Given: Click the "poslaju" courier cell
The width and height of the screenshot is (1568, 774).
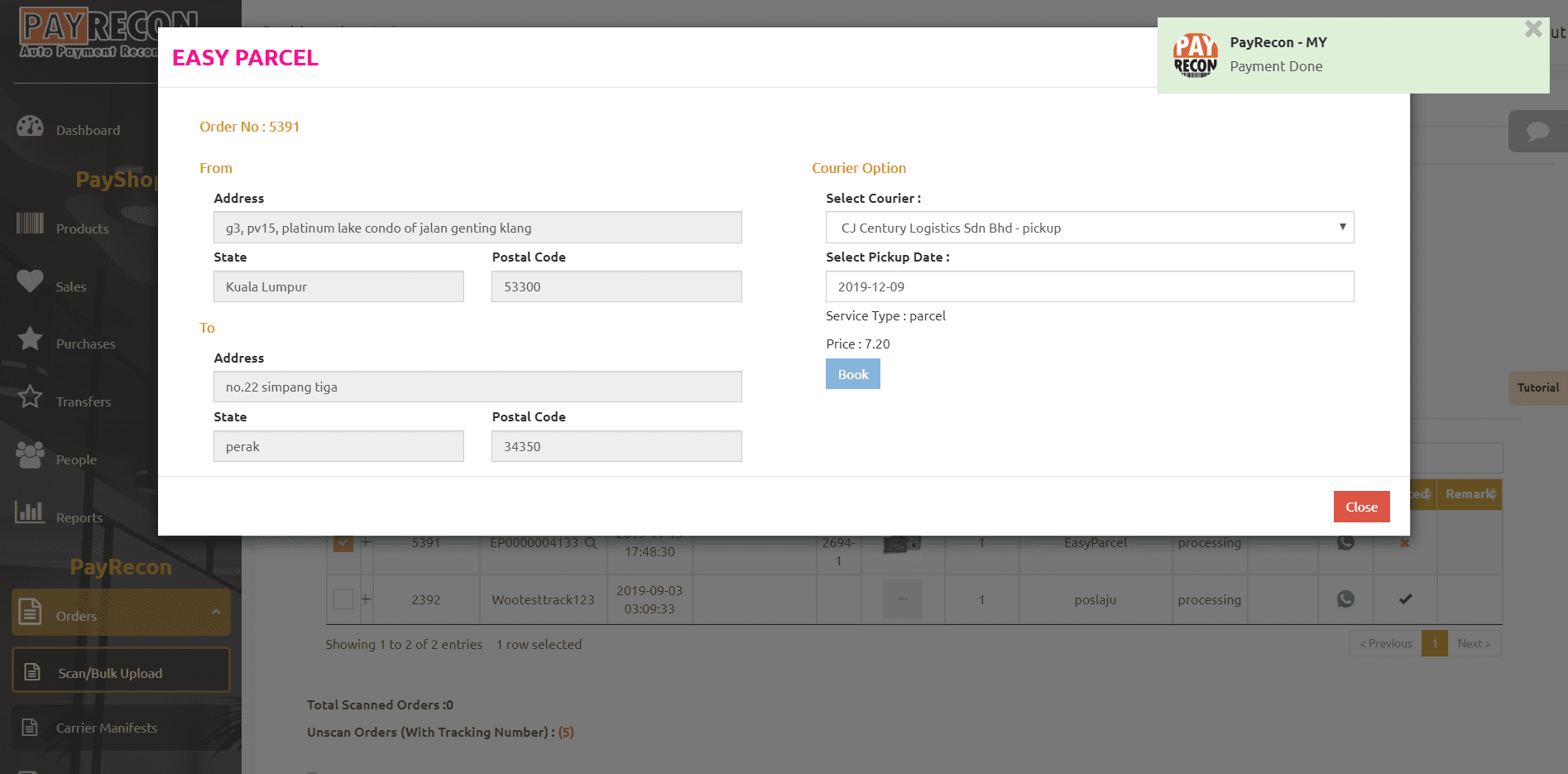Looking at the screenshot, I should point(1096,599).
